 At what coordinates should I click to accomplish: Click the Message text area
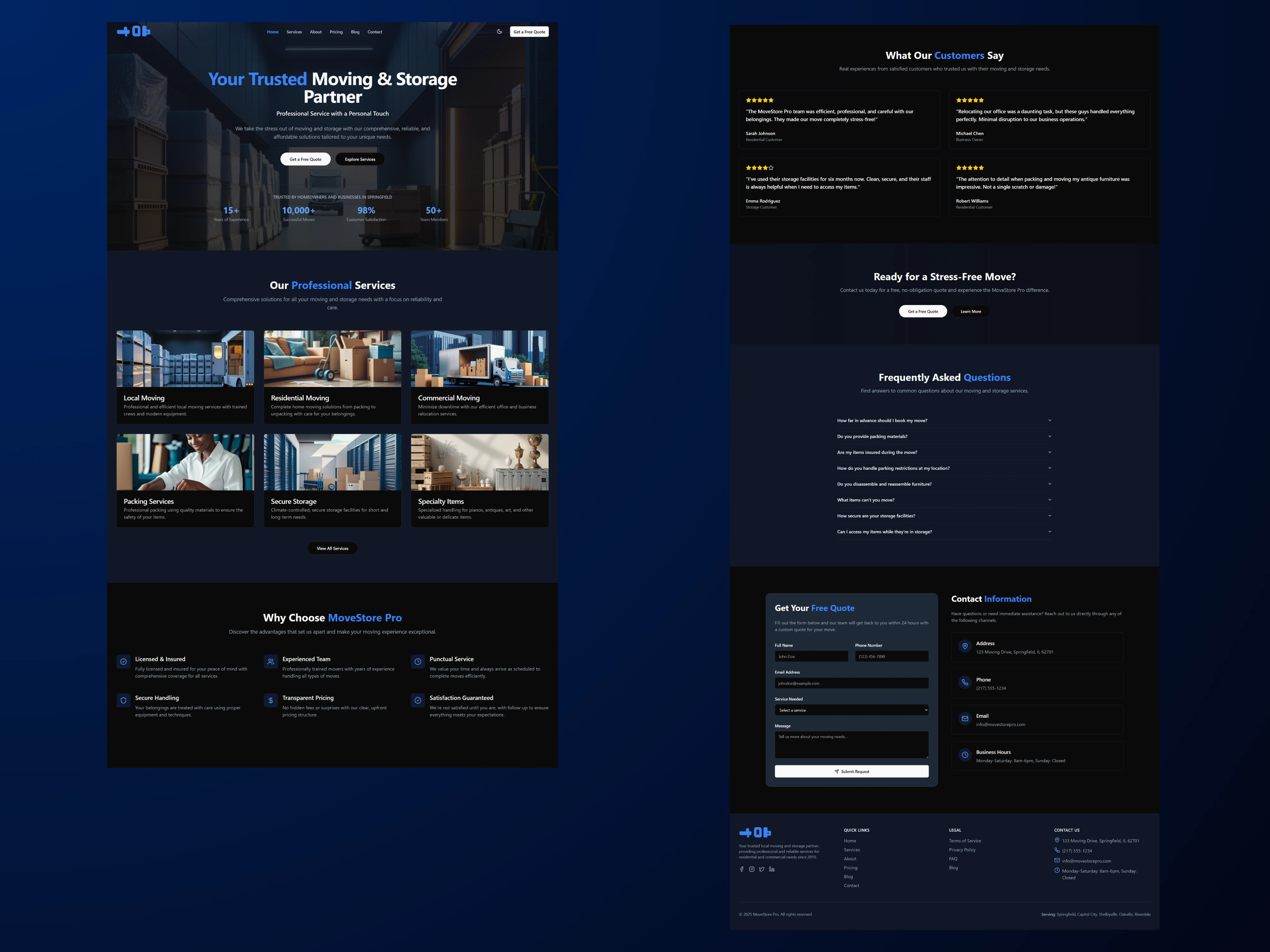tap(852, 745)
